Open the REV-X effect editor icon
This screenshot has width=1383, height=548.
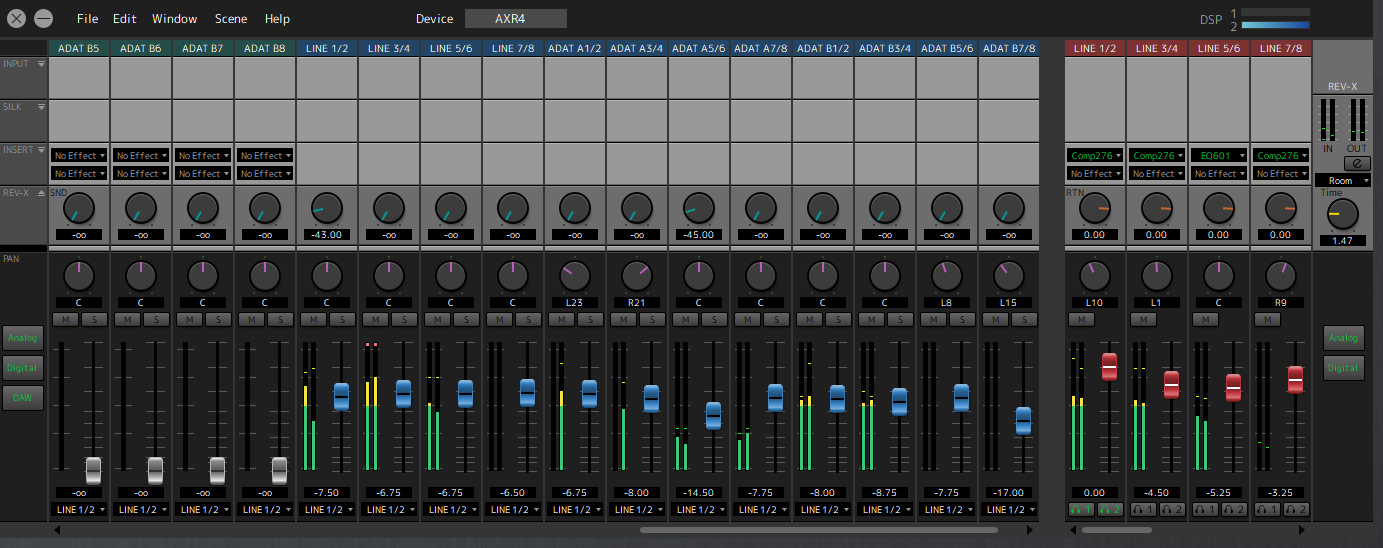1357,163
